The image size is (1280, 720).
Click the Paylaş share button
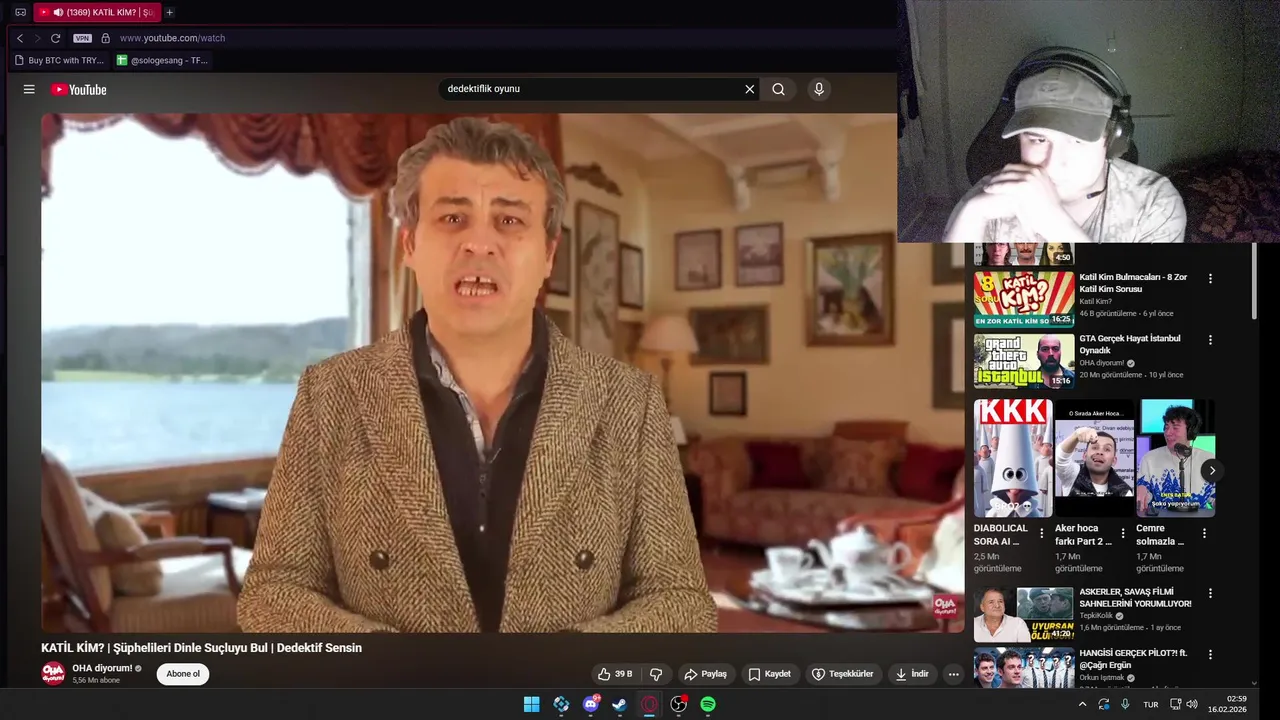705,674
